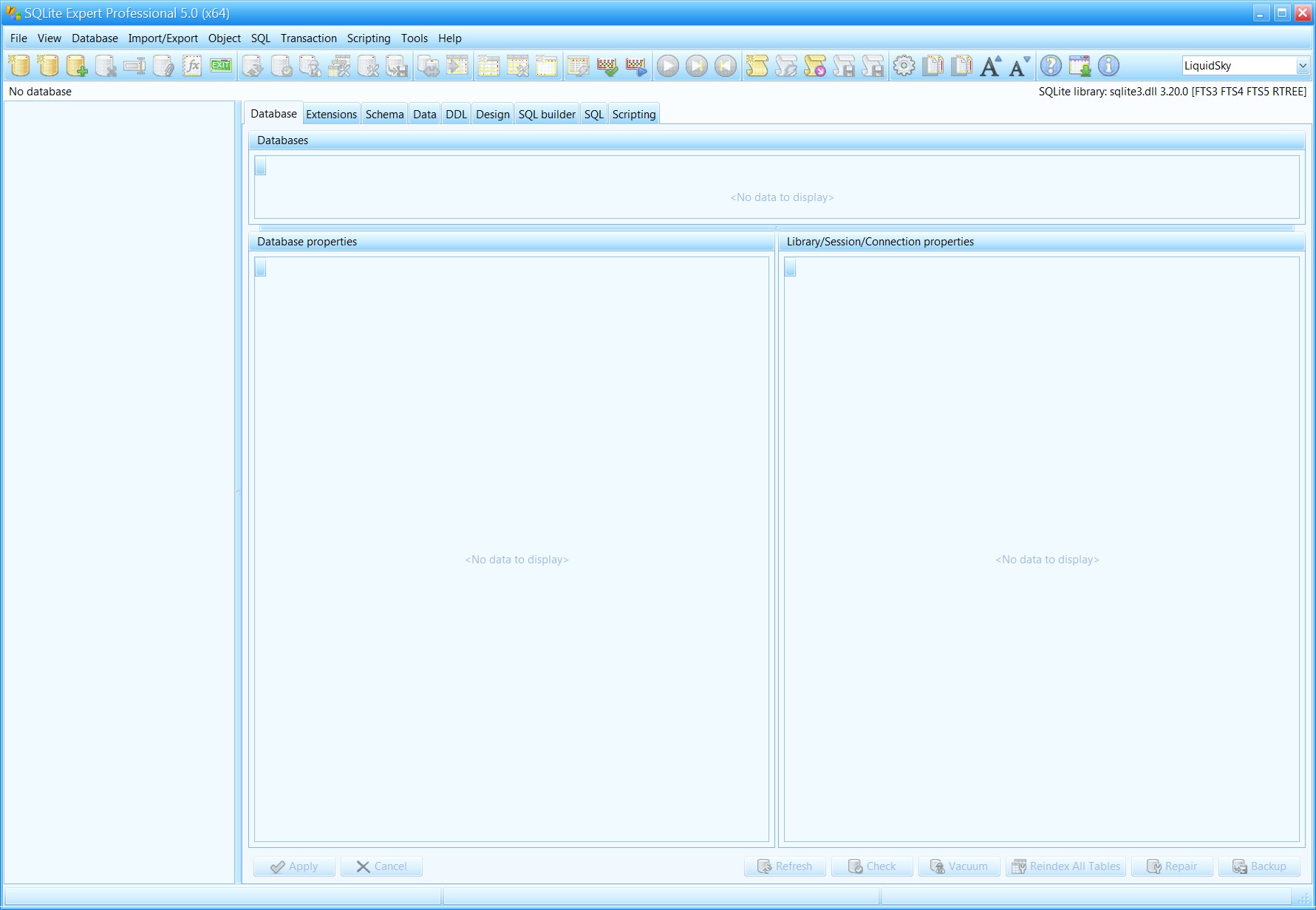The width and height of the screenshot is (1316, 910).
Task: Open the Help menu
Action: click(449, 38)
